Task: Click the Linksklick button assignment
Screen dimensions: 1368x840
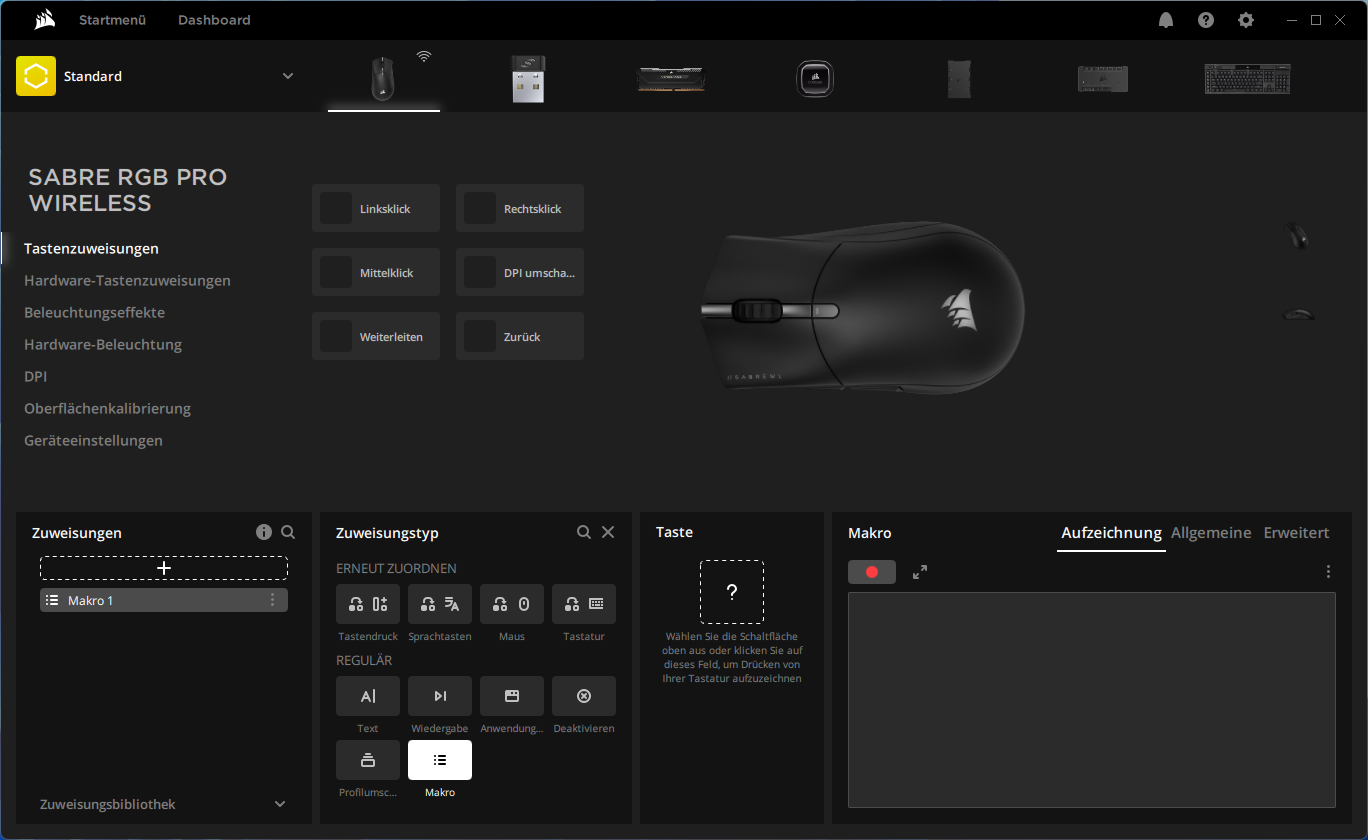Action: click(376, 209)
